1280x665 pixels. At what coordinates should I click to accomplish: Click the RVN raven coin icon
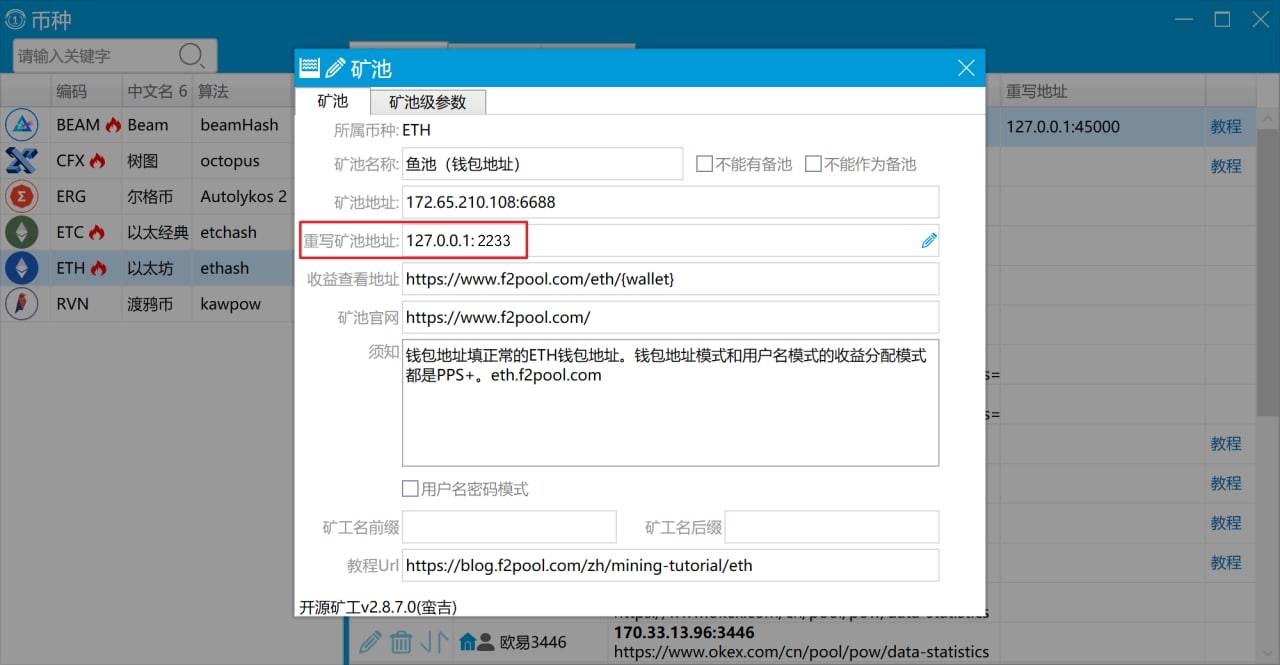[x=22, y=304]
